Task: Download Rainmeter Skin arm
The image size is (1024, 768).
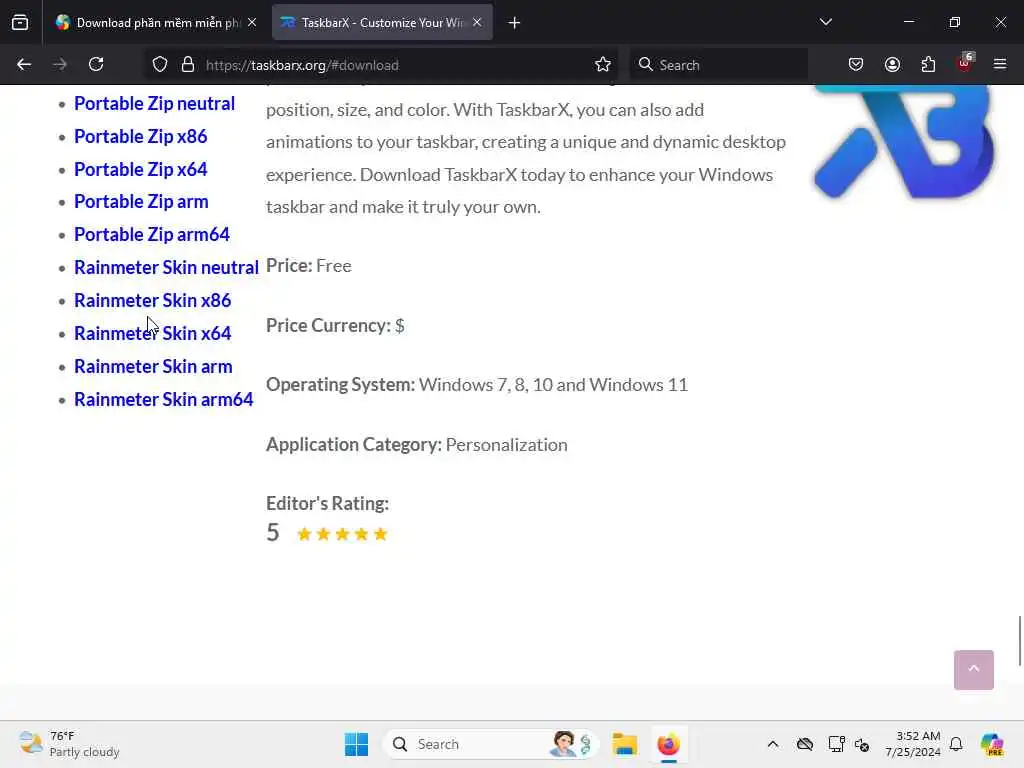Action: 153,366
